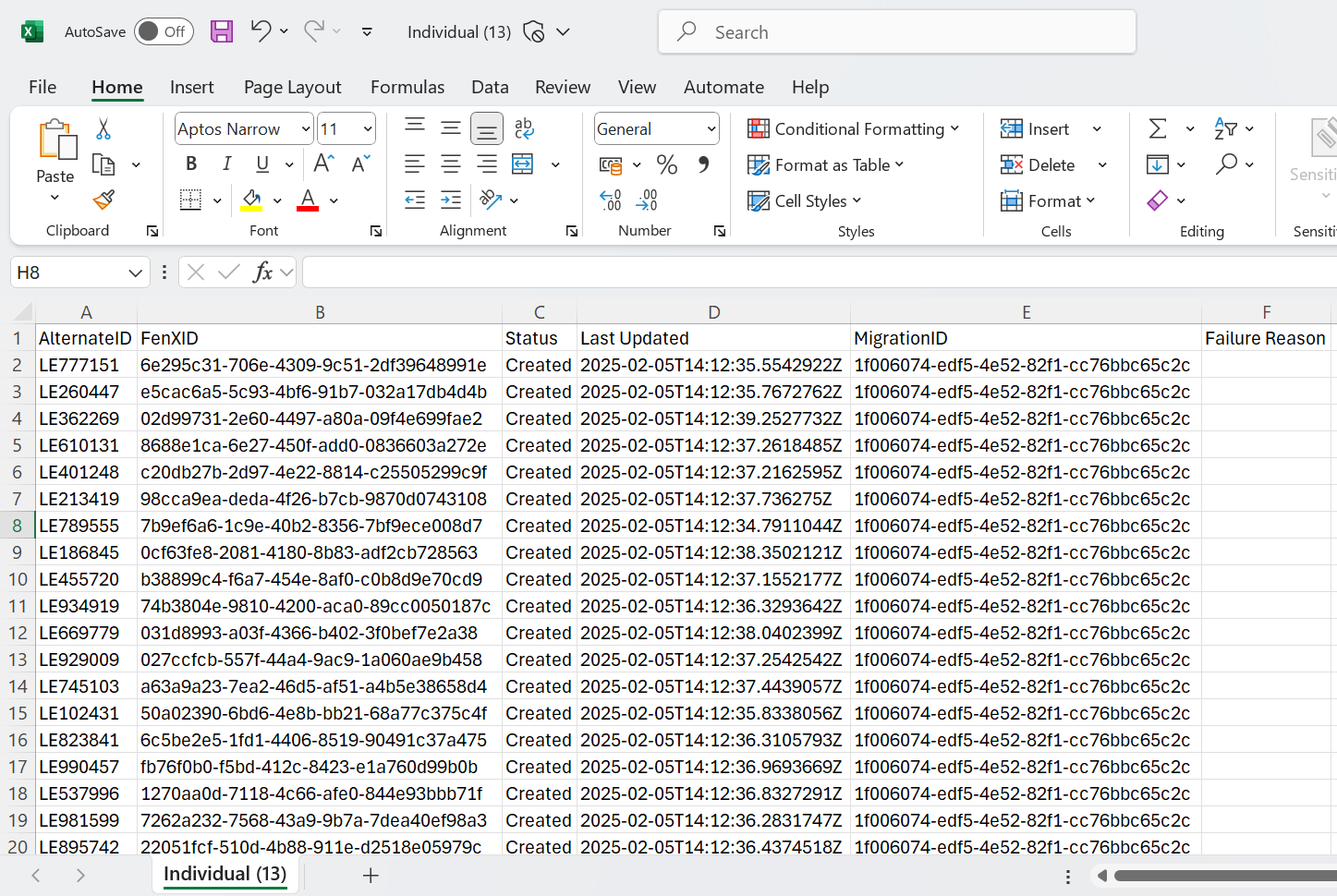Click the Wrap Text icon
This screenshot has height=896, width=1337.
[x=524, y=128]
